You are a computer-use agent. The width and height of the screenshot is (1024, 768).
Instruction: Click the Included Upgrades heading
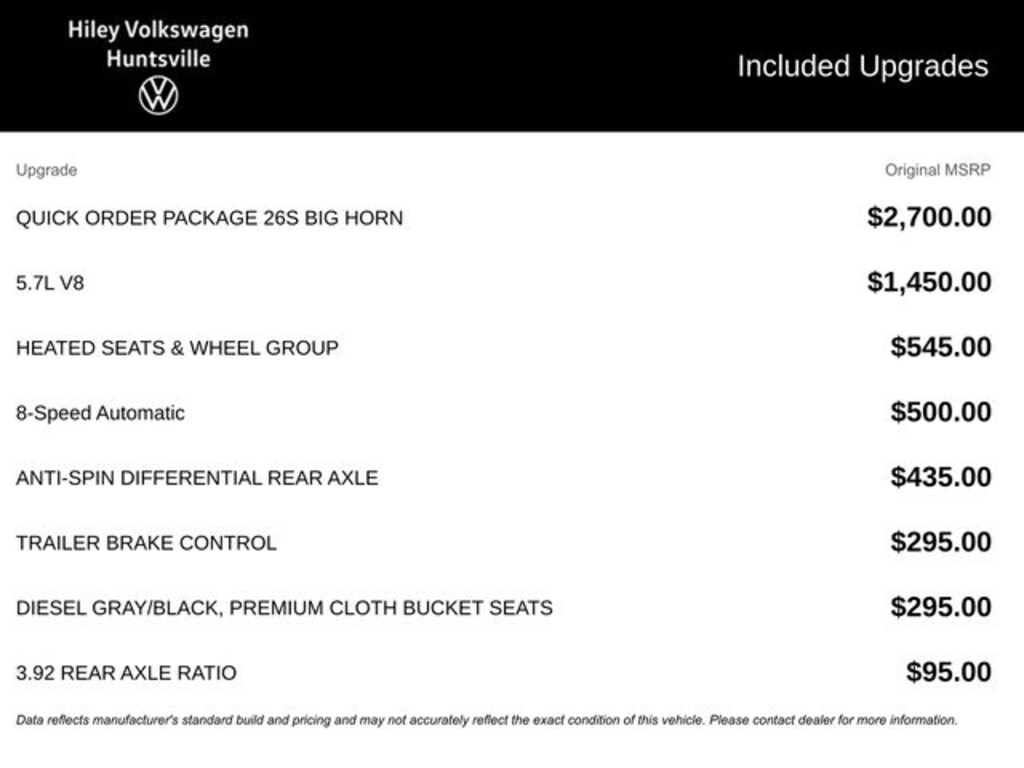click(862, 66)
